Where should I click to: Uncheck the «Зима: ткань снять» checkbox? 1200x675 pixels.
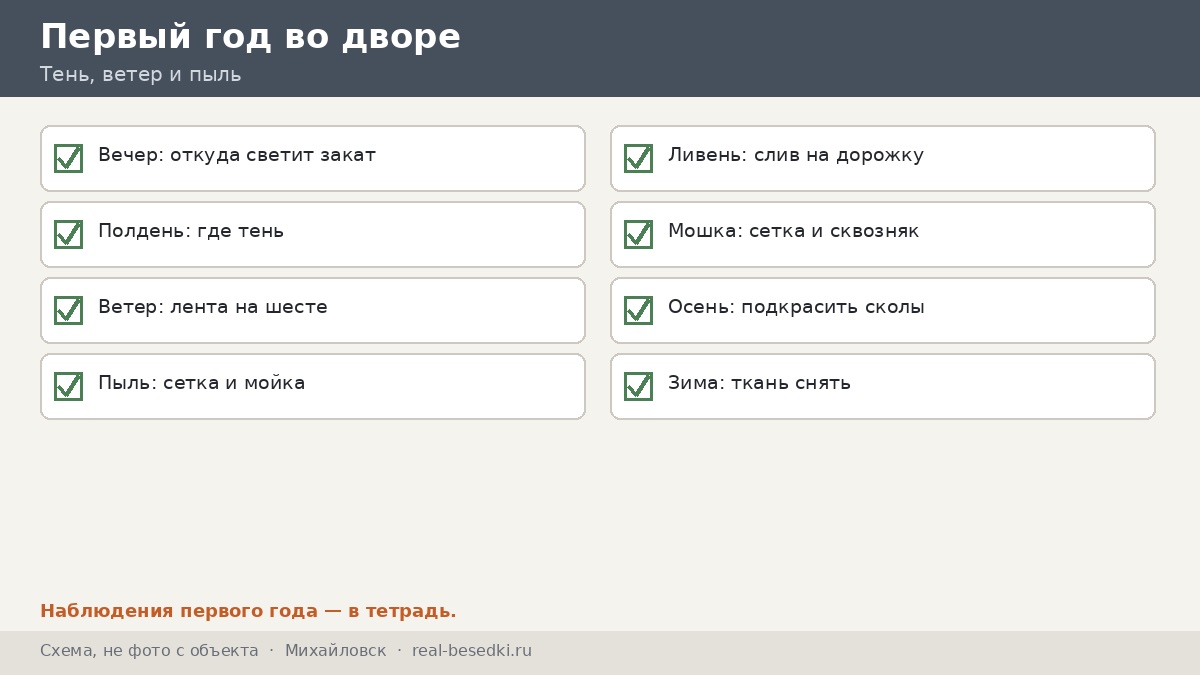click(638, 386)
